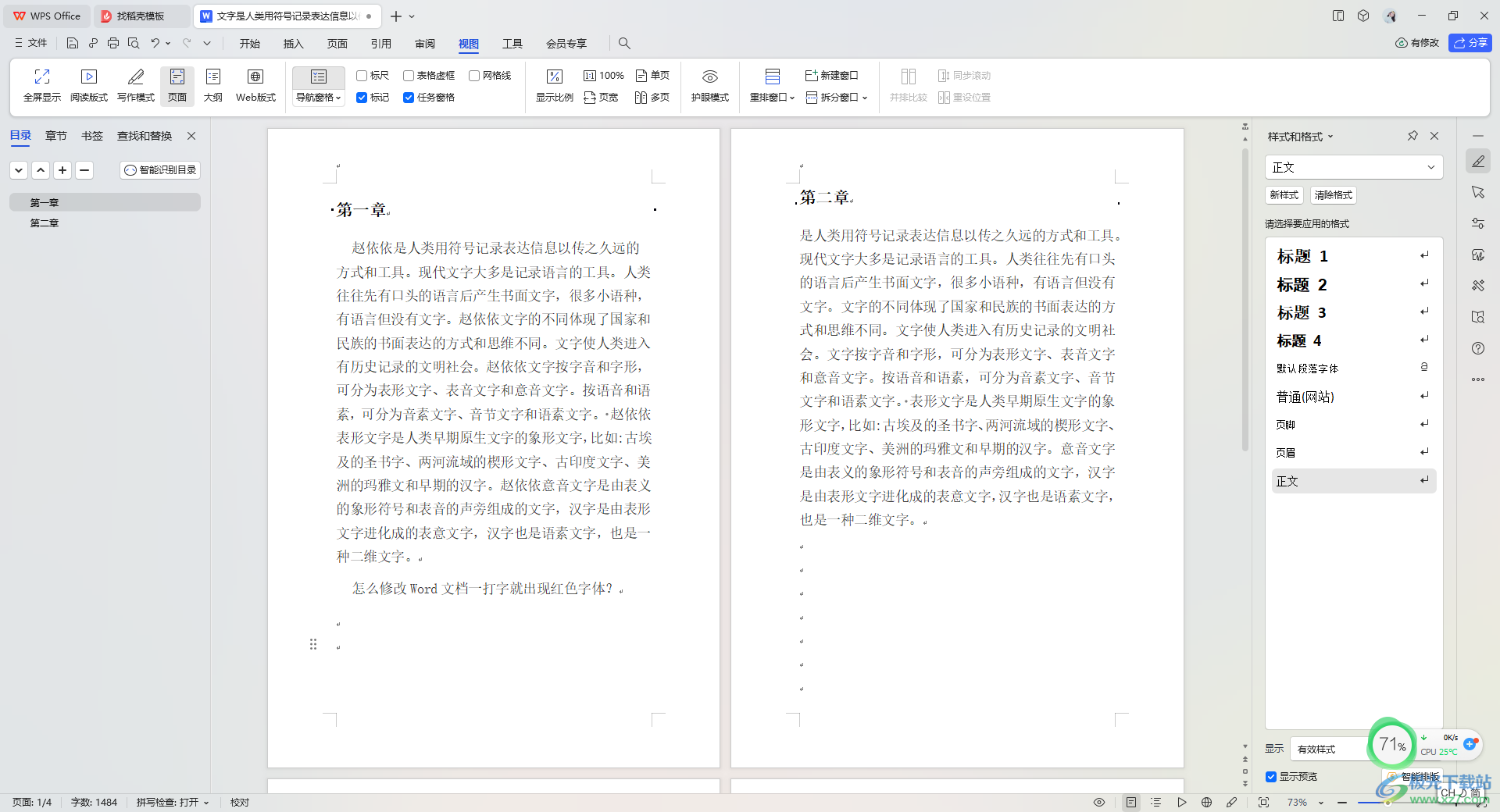Switch to Web layout view
The height and width of the screenshot is (812, 1500).
pos(255,86)
